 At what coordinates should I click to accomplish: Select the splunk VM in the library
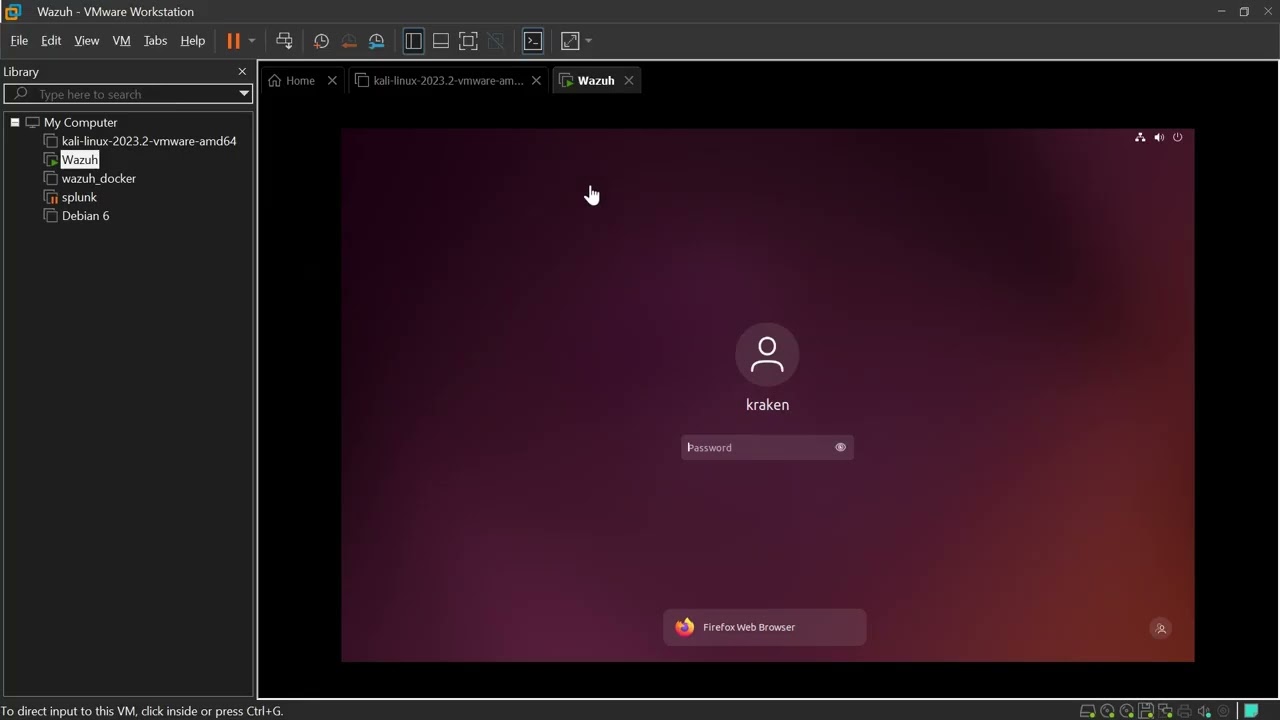point(79,197)
